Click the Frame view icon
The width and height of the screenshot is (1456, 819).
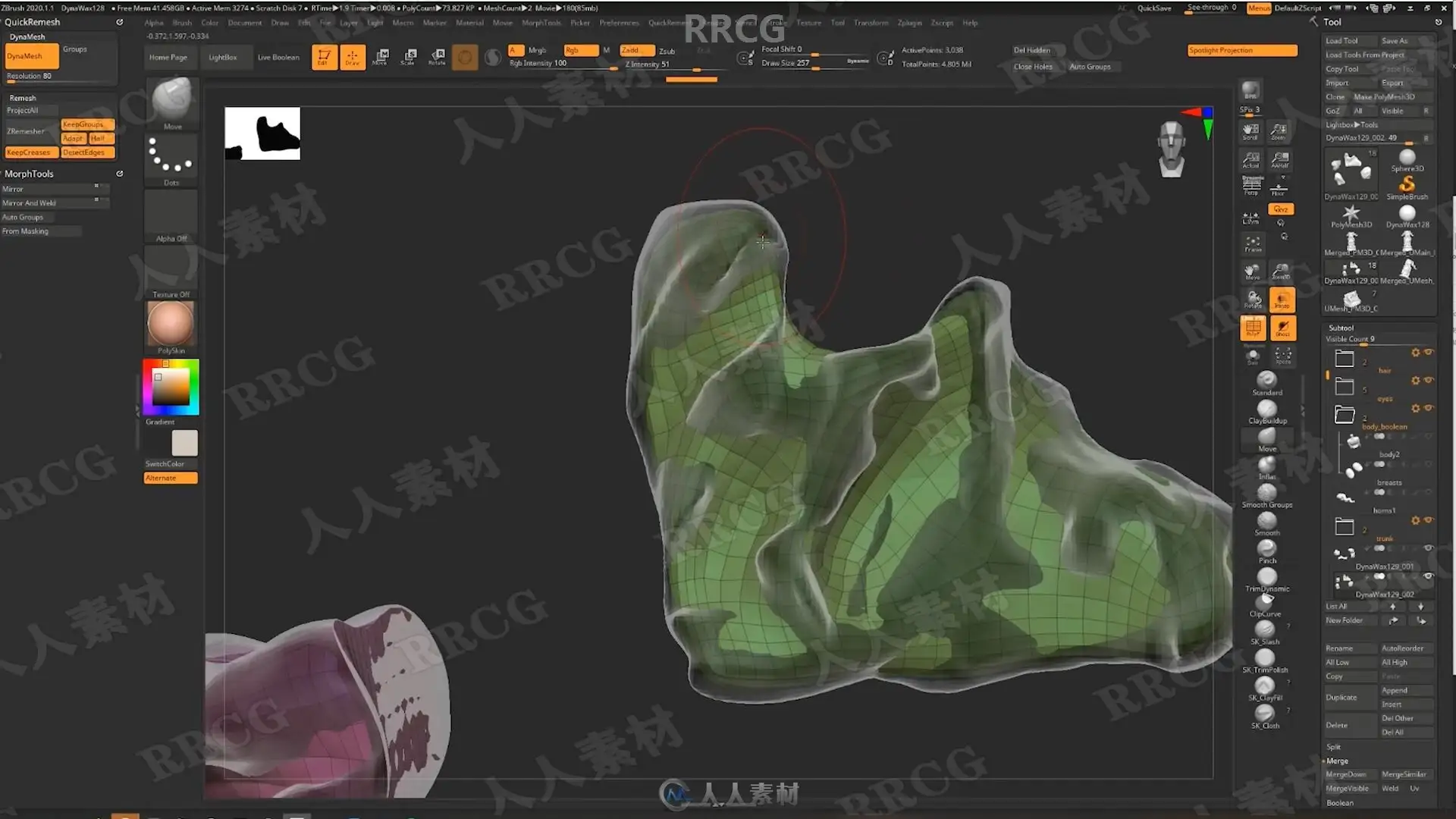[1253, 244]
